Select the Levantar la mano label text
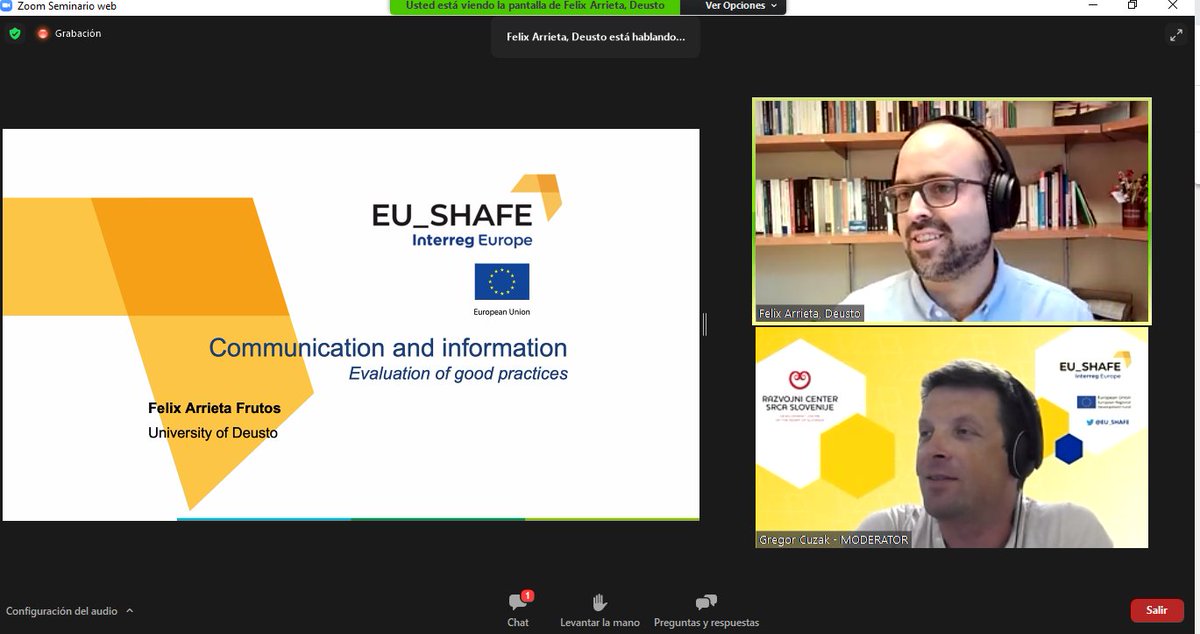 [599, 621]
